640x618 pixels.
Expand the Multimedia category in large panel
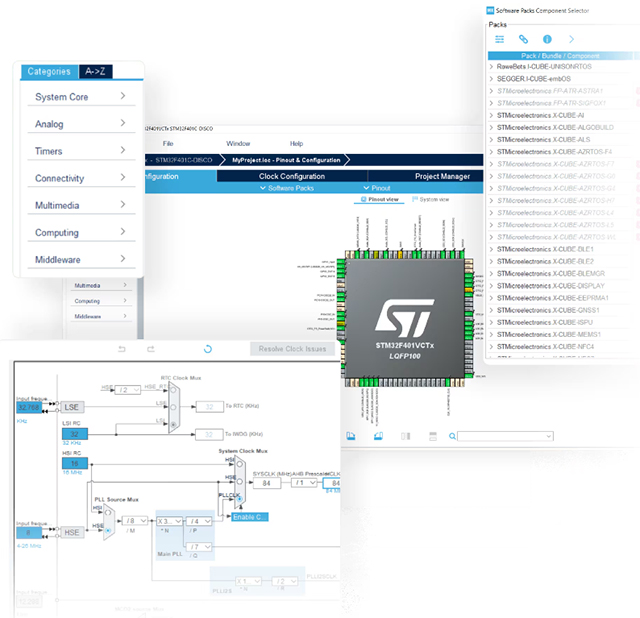tap(81, 205)
